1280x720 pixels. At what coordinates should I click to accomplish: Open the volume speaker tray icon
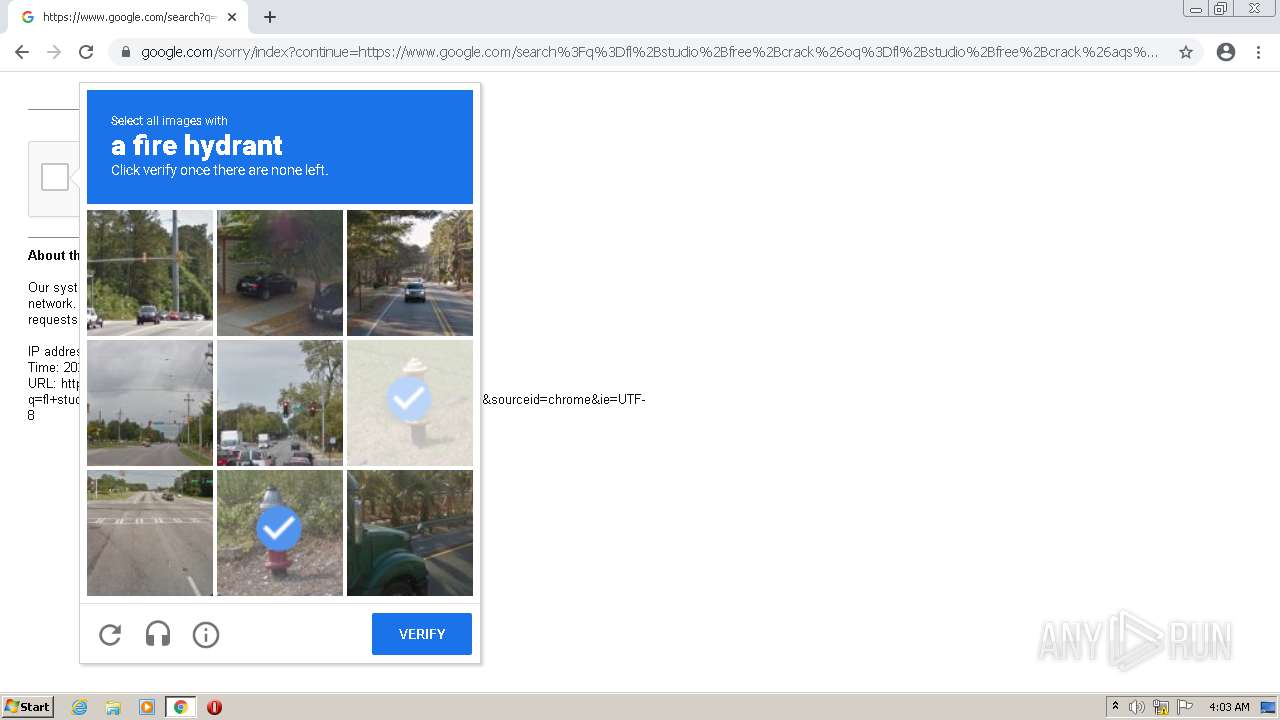pos(1137,707)
